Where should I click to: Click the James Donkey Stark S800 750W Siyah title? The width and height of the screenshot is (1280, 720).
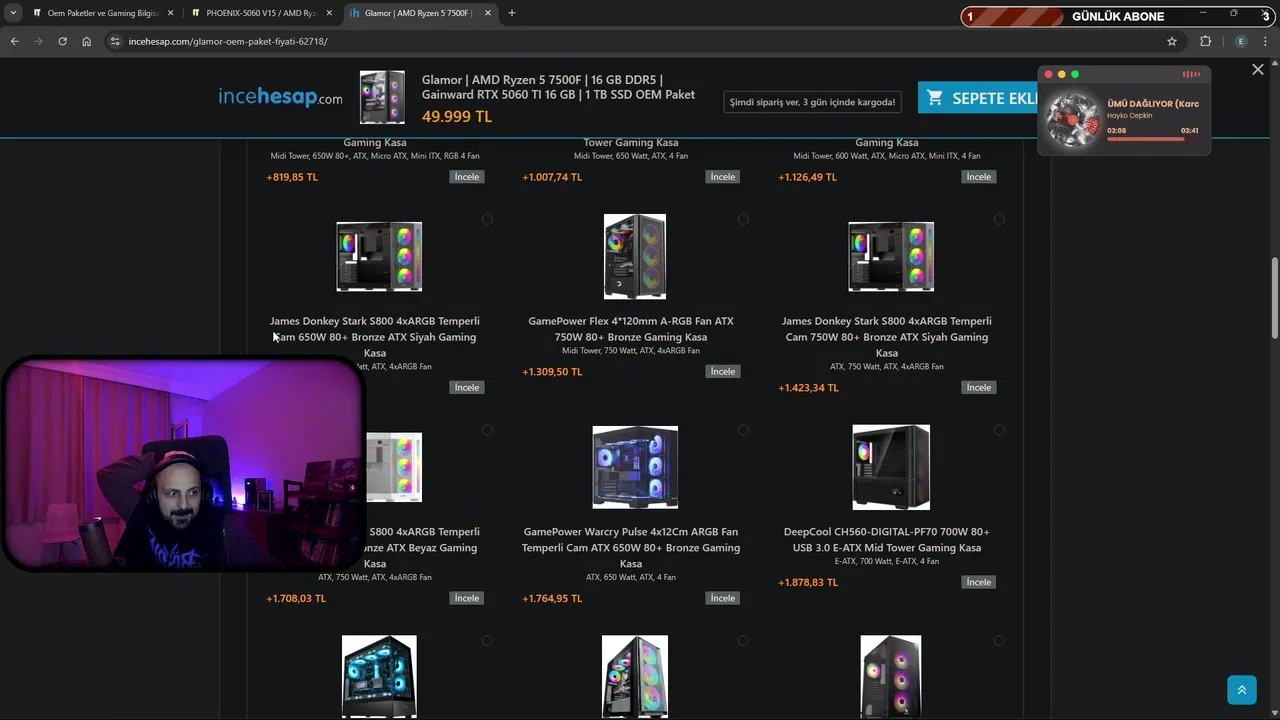click(x=887, y=337)
